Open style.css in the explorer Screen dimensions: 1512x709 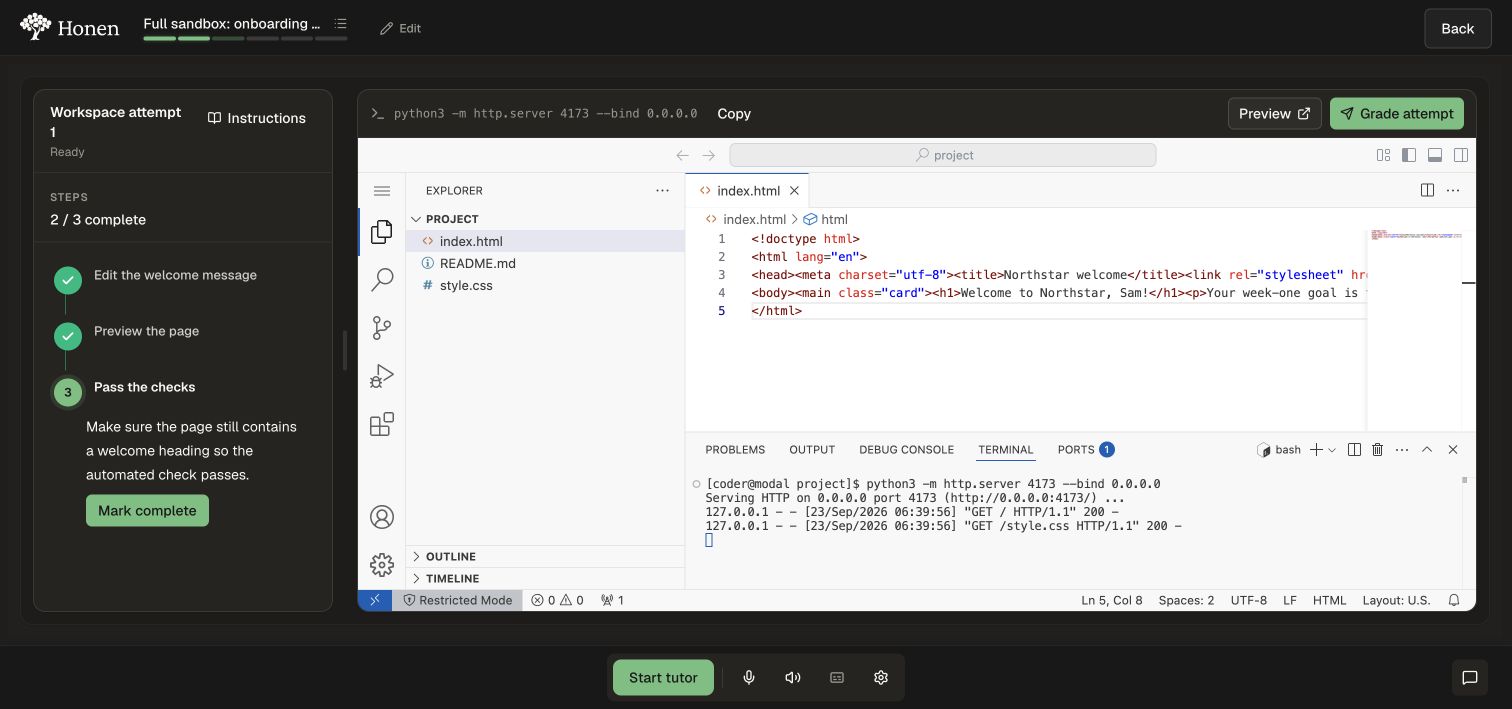(545, 285)
